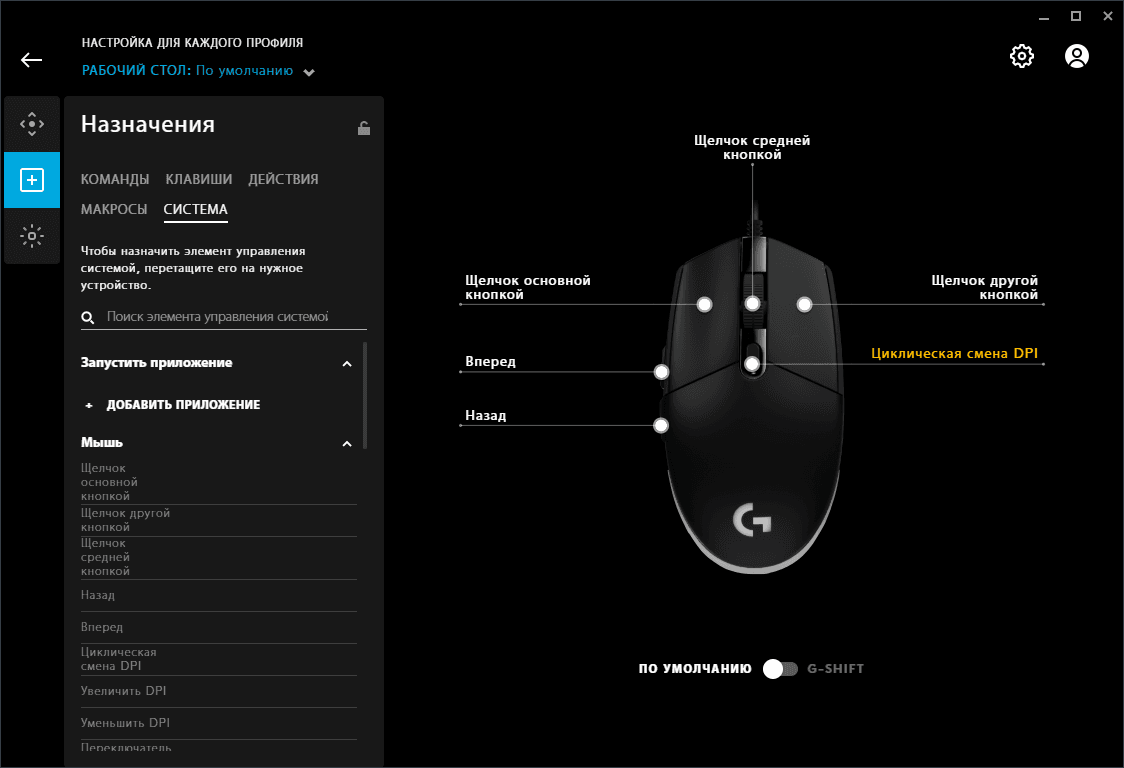The width and height of the screenshot is (1124, 768).
Task: Open the lighting effects sidebar icon
Action: (32, 236)
